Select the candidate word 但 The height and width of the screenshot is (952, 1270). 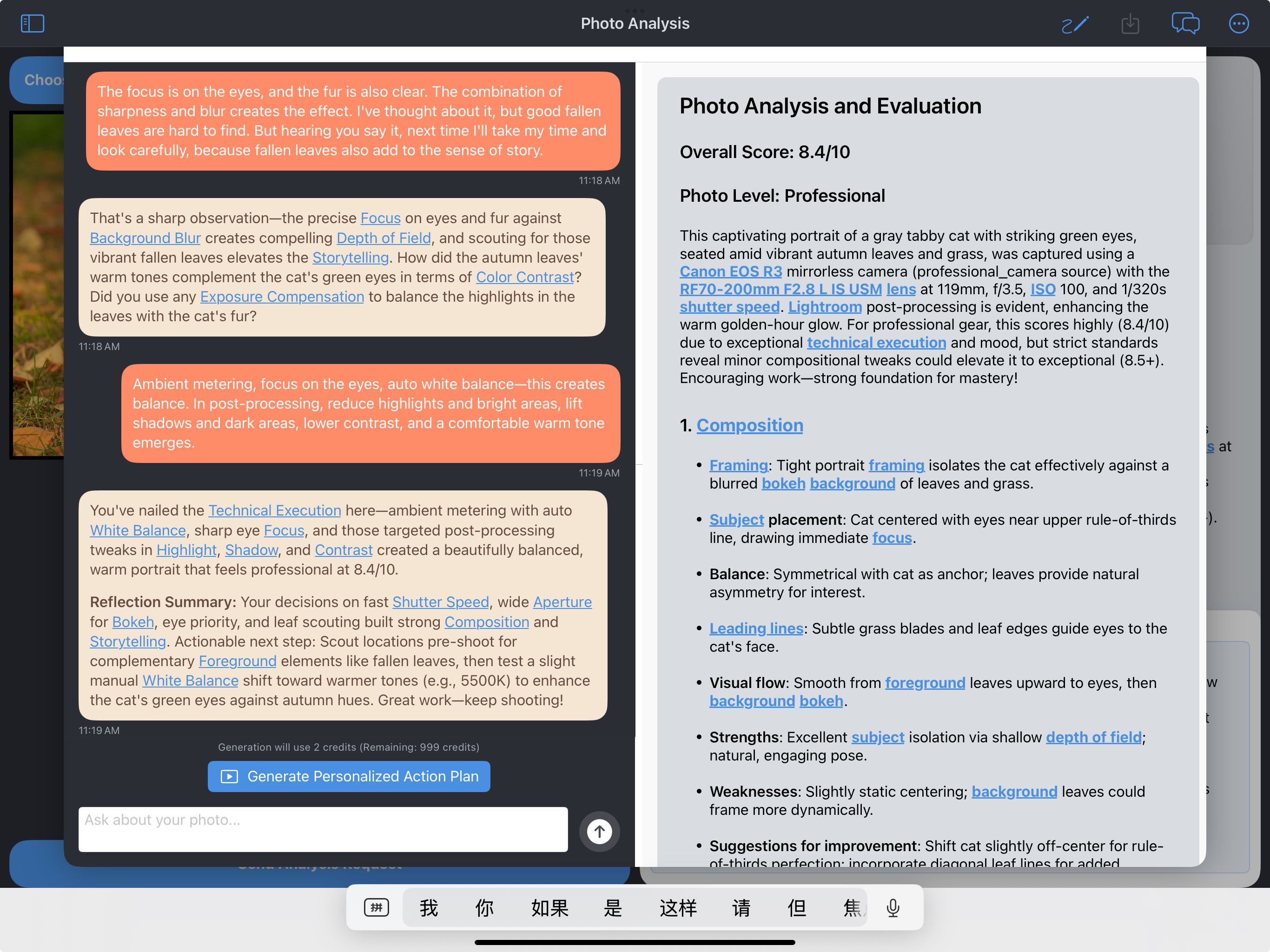(796, 908)
